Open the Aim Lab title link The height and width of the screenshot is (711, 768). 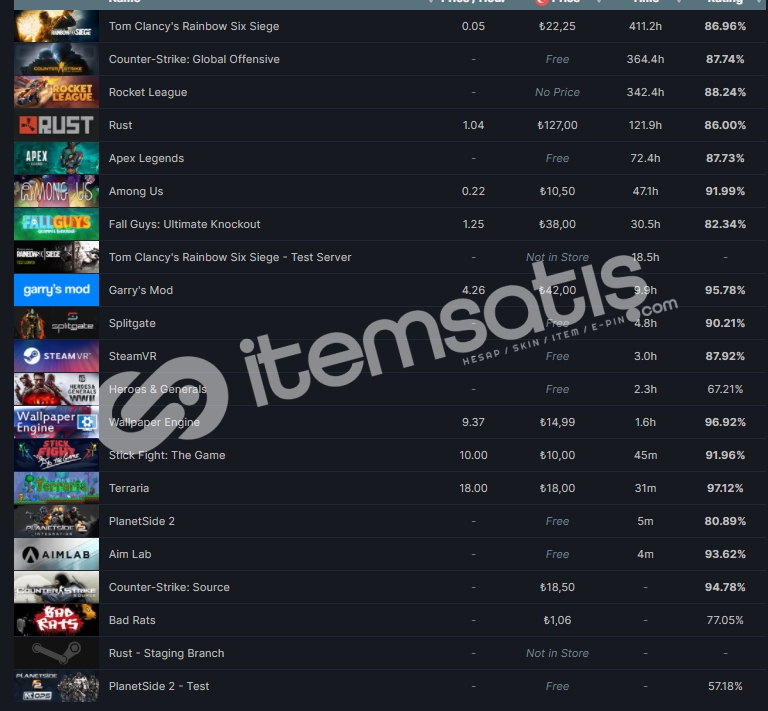point(130,554)
